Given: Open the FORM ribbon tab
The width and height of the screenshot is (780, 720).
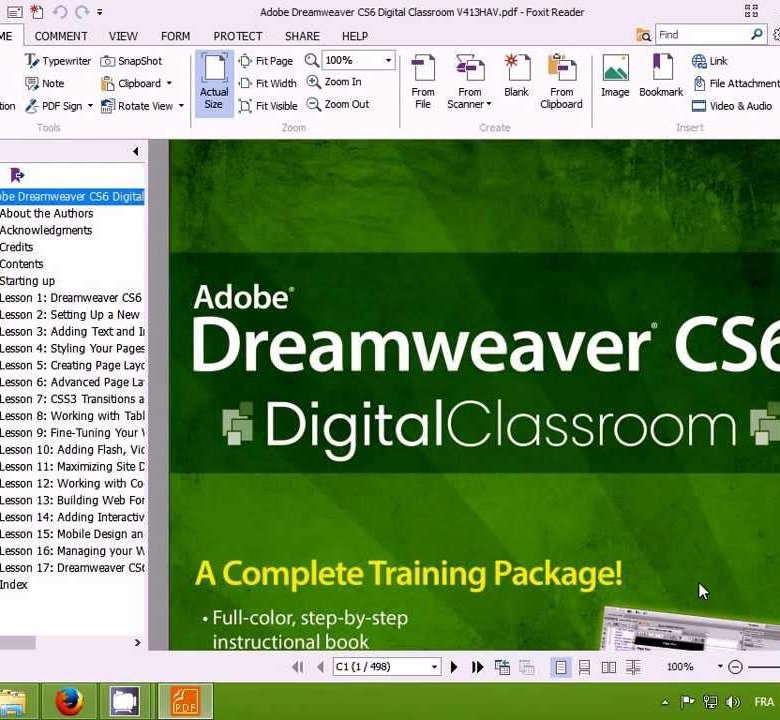Looking at the screenshot, I should coord(175,36).
